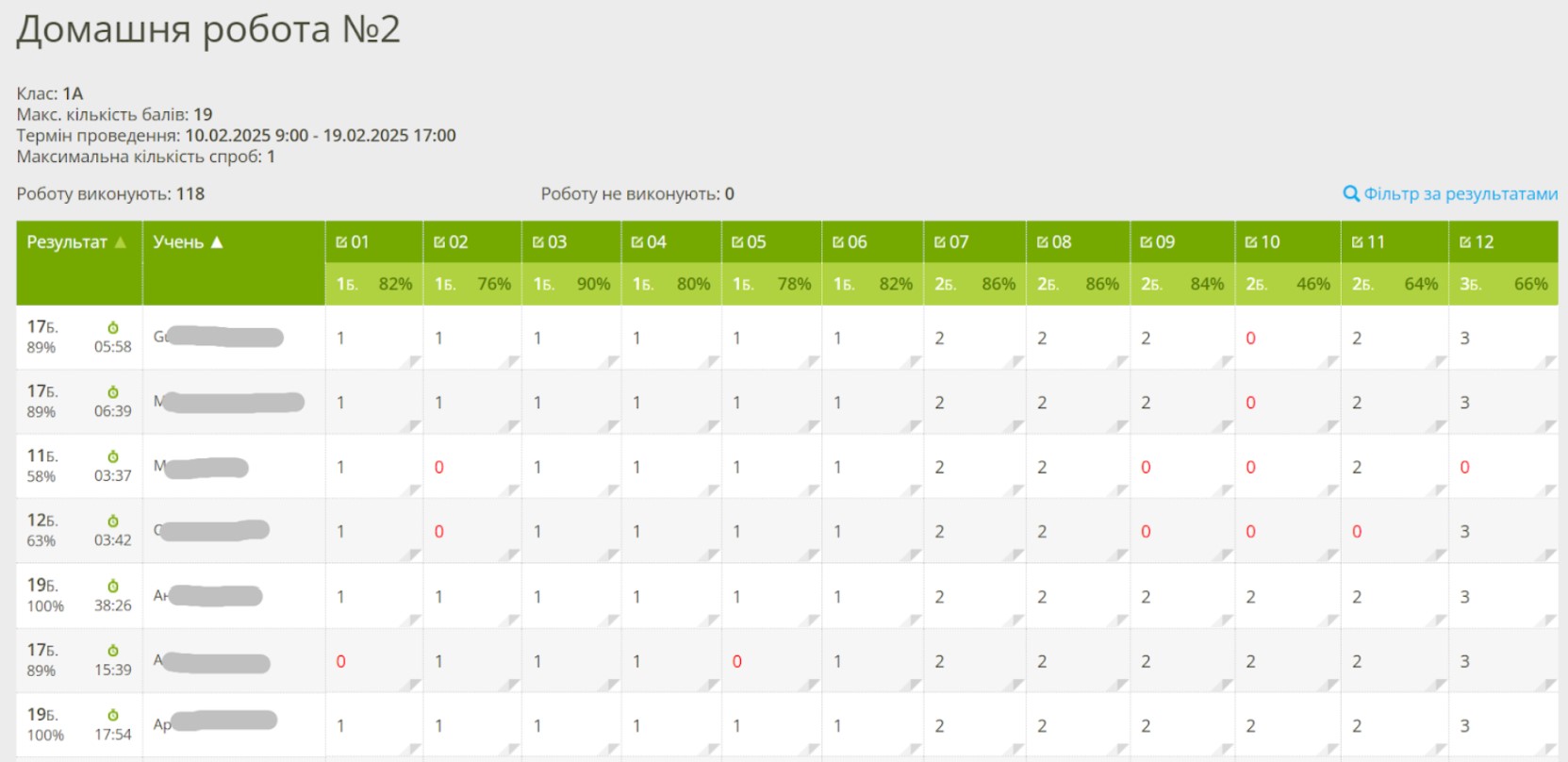Select the question 09 column header
This screenshot has height=762, width=1568.
(x=1158, y=242)
